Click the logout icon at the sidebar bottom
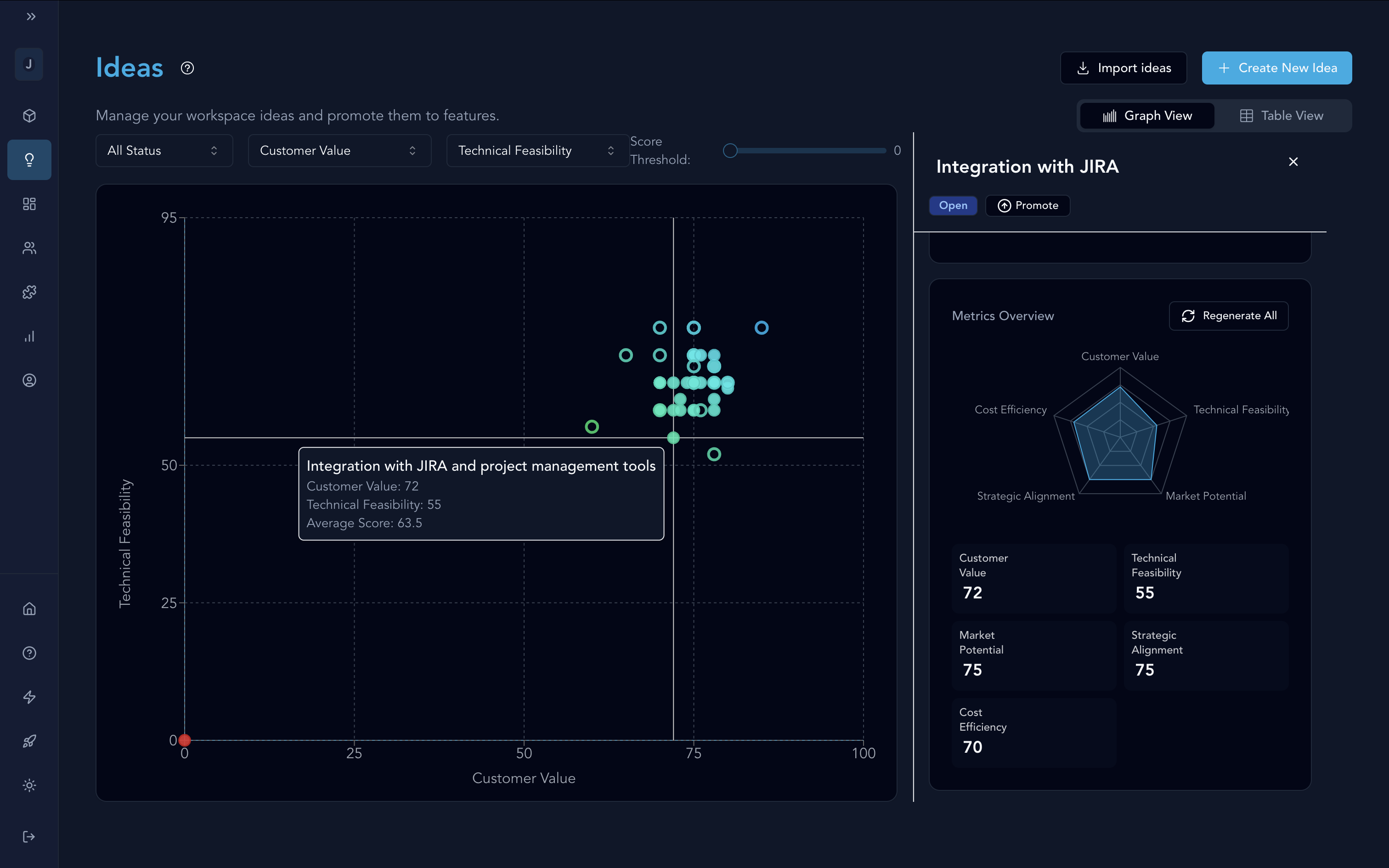1389x868 pixels. [29, 836]
